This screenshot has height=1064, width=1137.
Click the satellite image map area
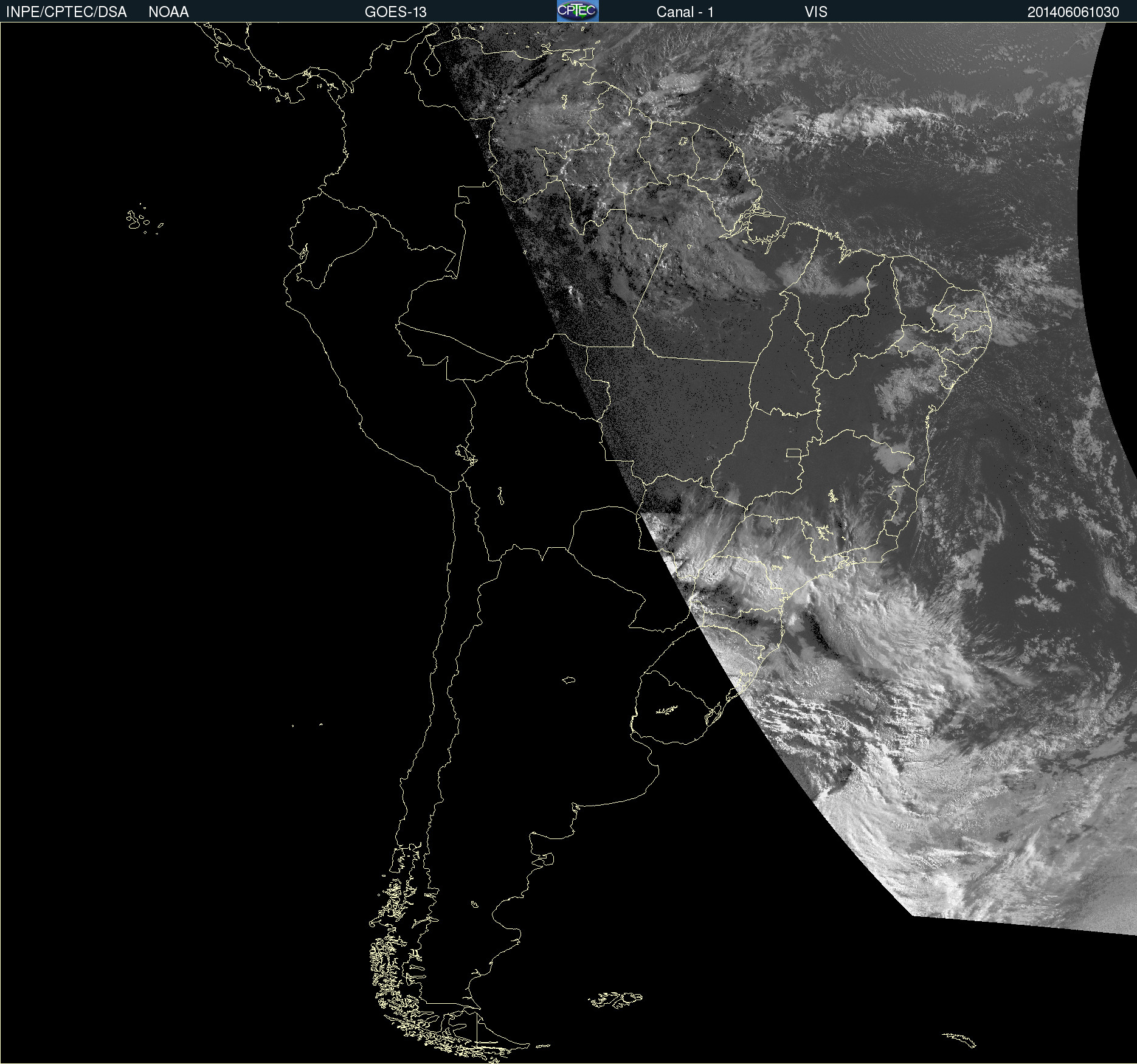pyautogui.click(x=568, y=543)
